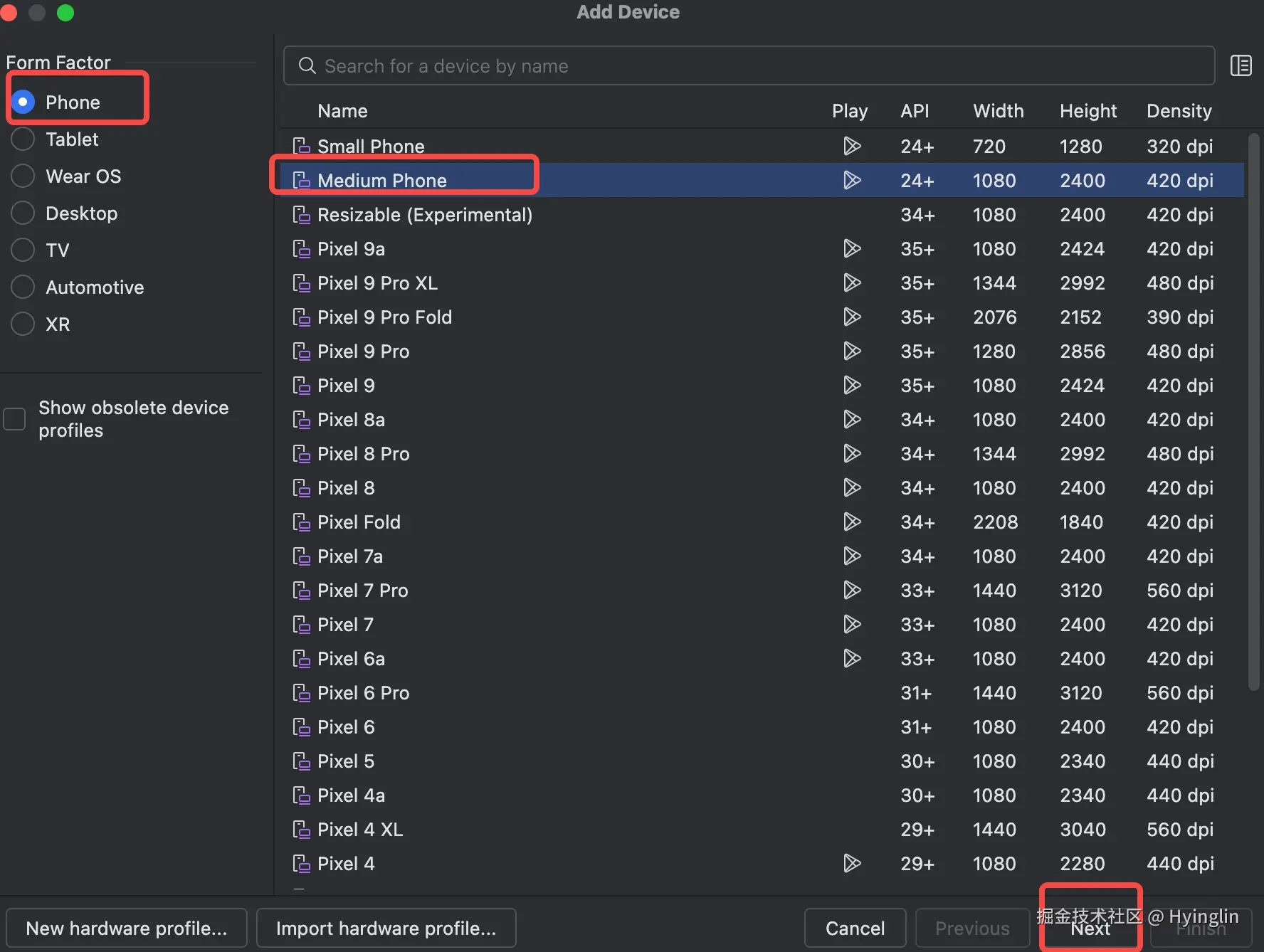Screen dimensions: 1264x952
Task: Sort by the Play column header
Action: click(x=850, y=111)
